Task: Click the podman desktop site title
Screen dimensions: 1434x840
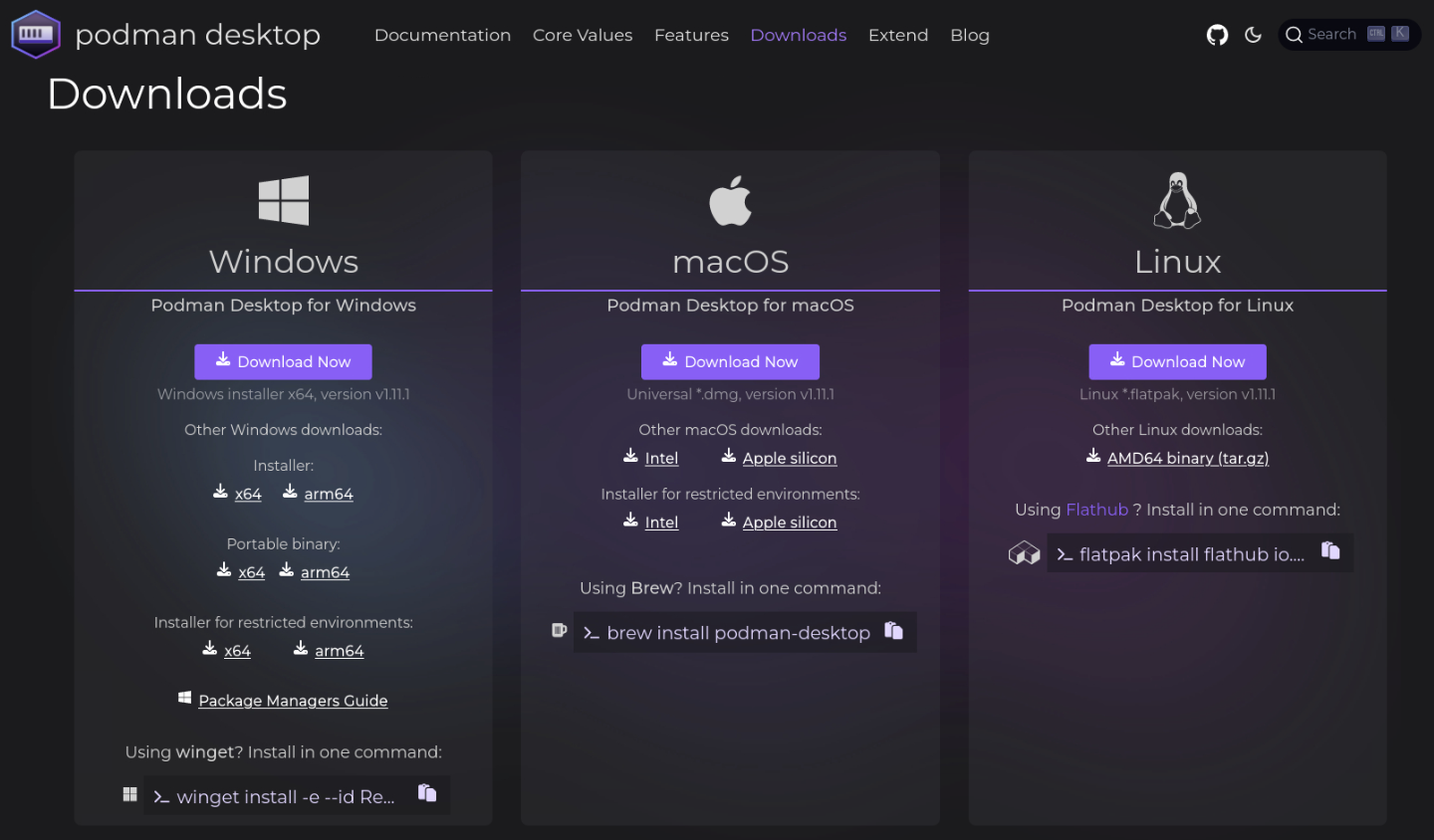Action: (198, 35)
